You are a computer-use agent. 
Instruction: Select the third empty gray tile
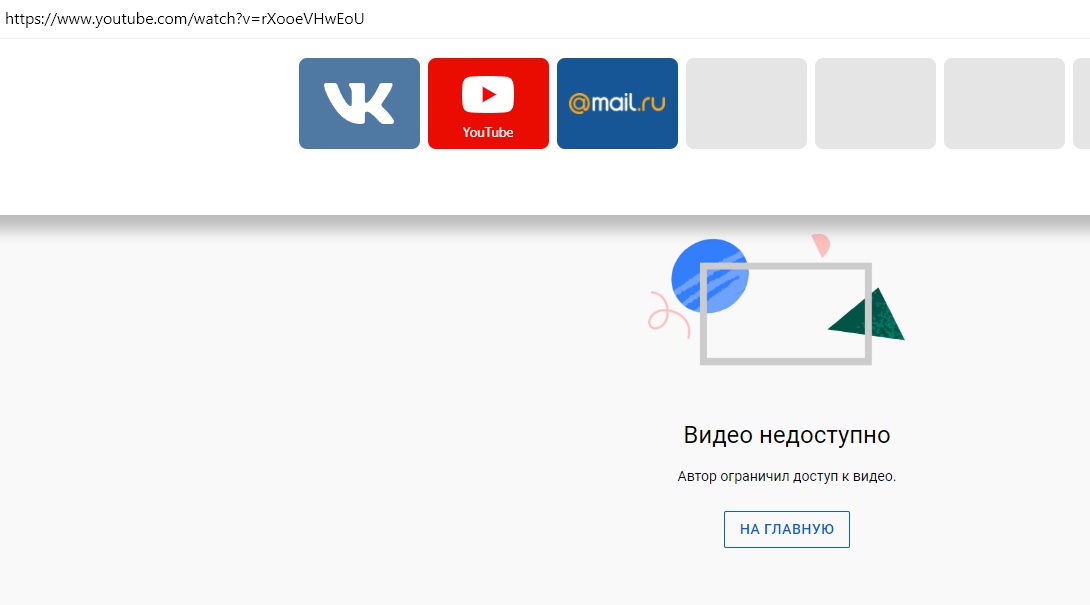pos(1004,104)
